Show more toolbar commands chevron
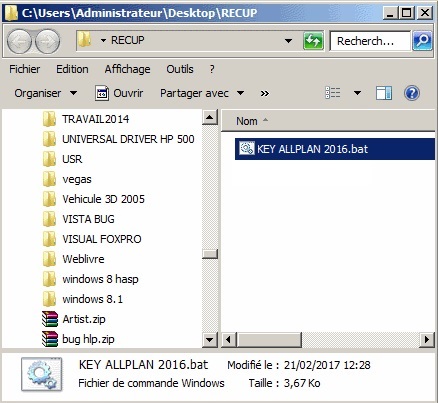The width and height of the screenshot is (438, 403). (x=265, y=93)
